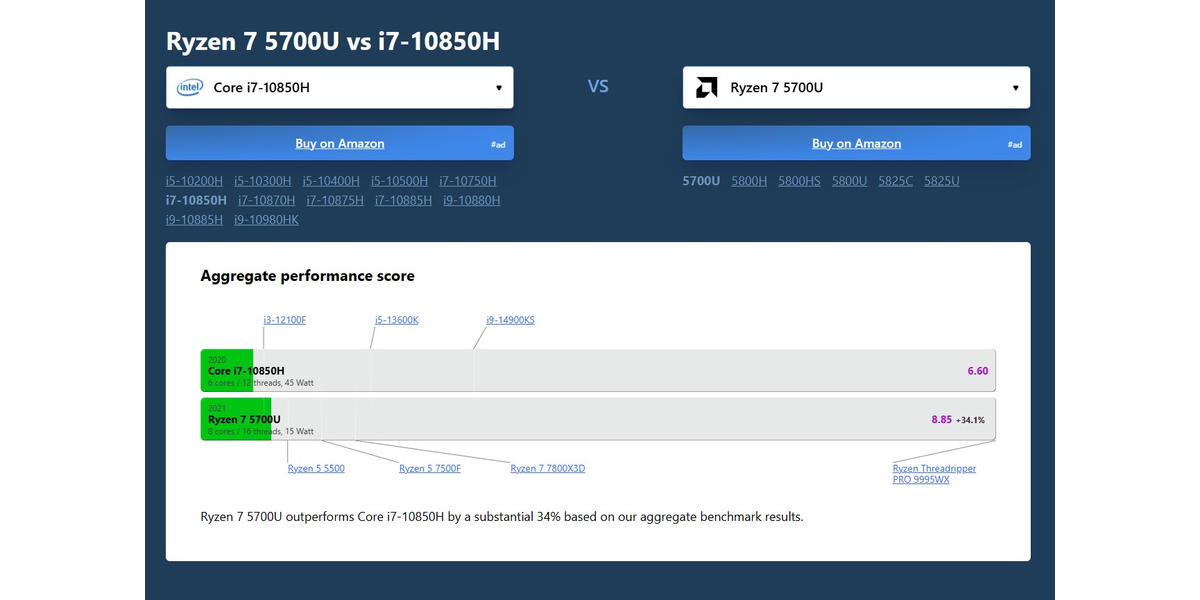Image resolution: width=1200 pixels, height=600 pixels.
Task: Open Ryzen Threadripper PRO 9995WX link
Action: [934, 474]
